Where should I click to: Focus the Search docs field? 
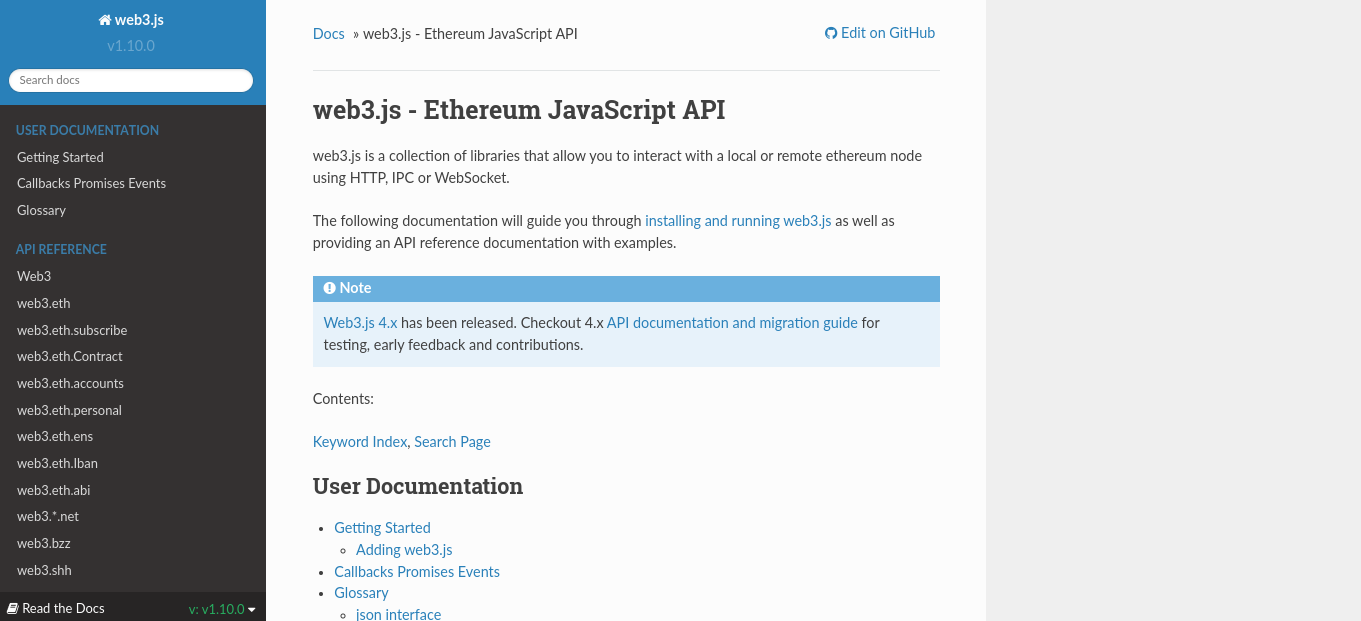tap(131, 80)
